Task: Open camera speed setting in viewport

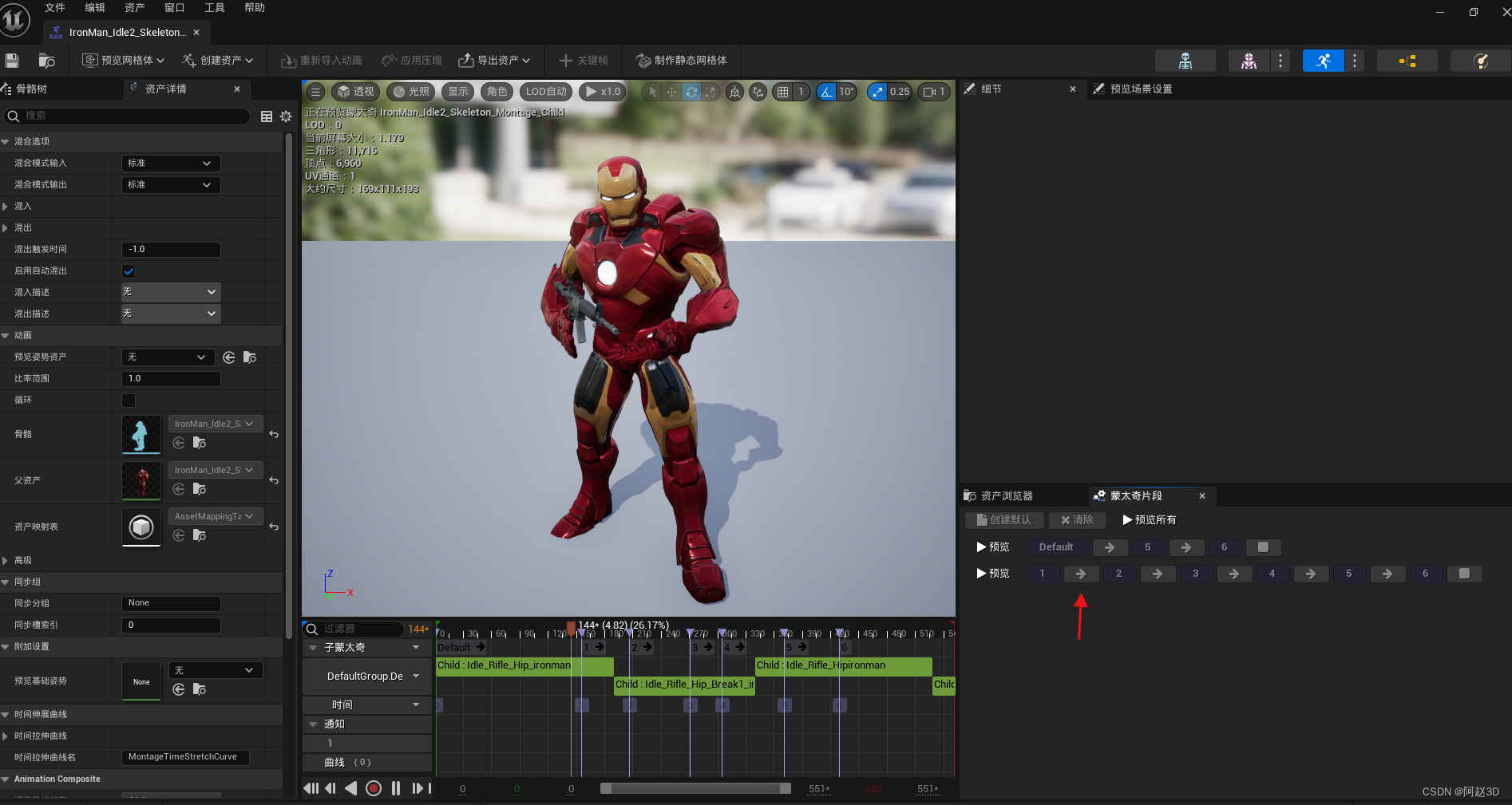Action: click(x=934, y=92)
